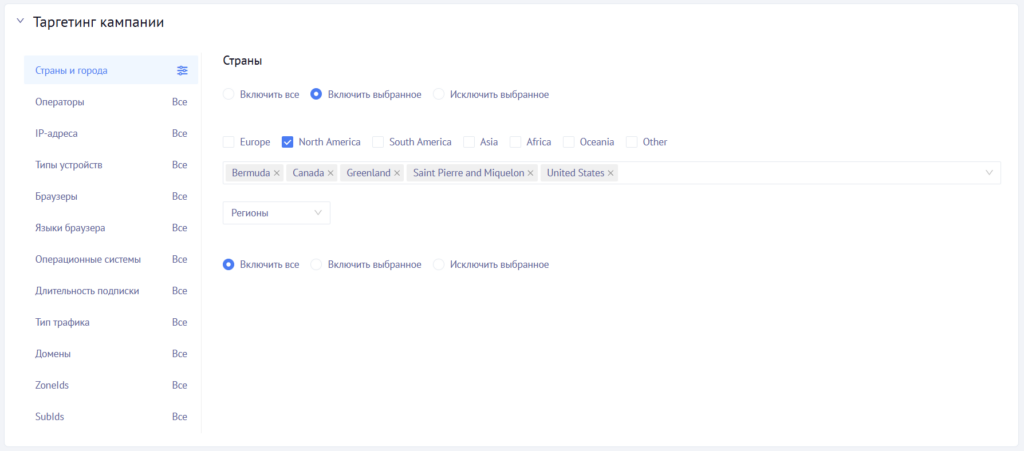Collapse the Таргетинг кампании section chevron

pos(20,21)
